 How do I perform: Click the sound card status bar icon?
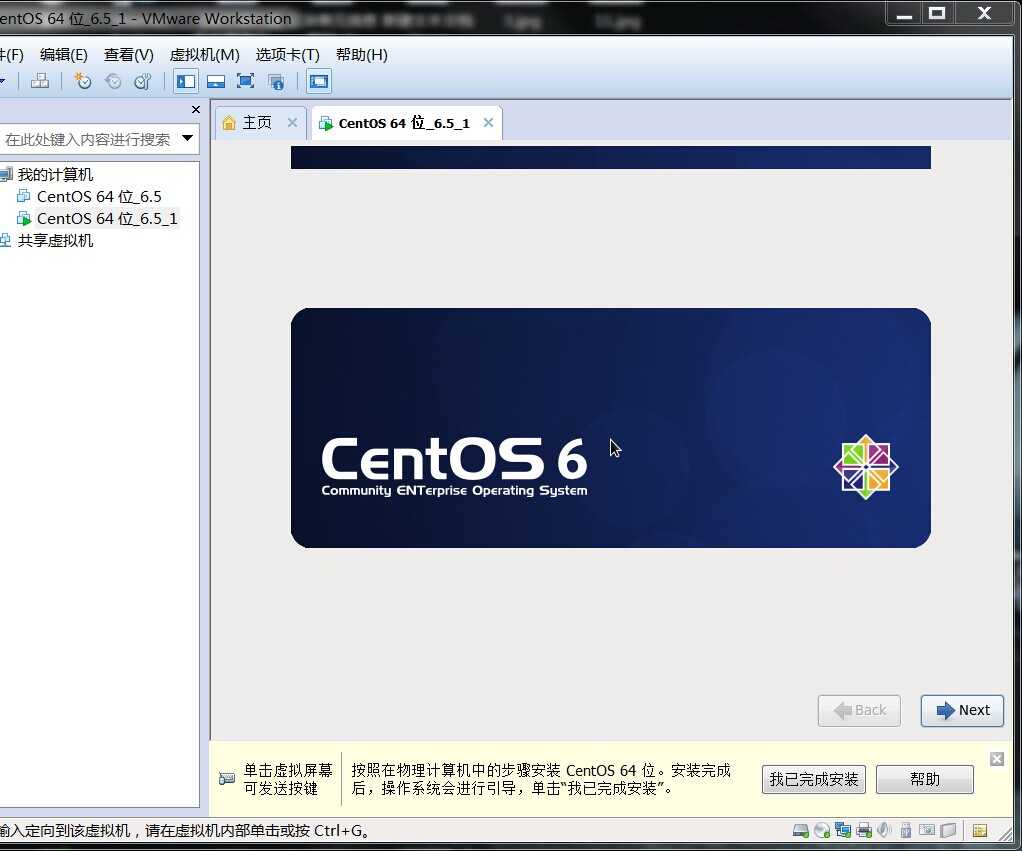click(x=884, y=830)
